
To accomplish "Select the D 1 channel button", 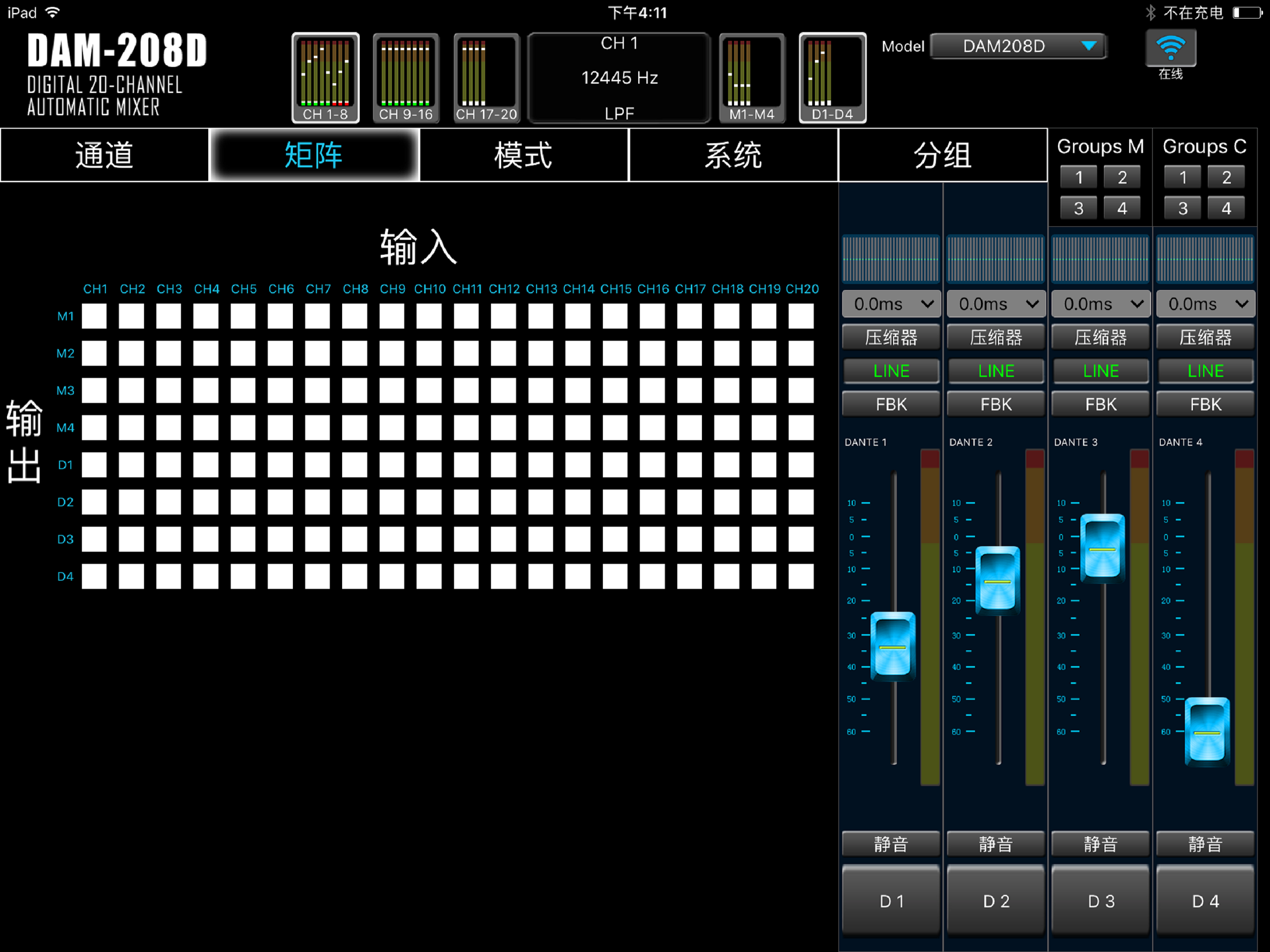I will tap(892, 900).
